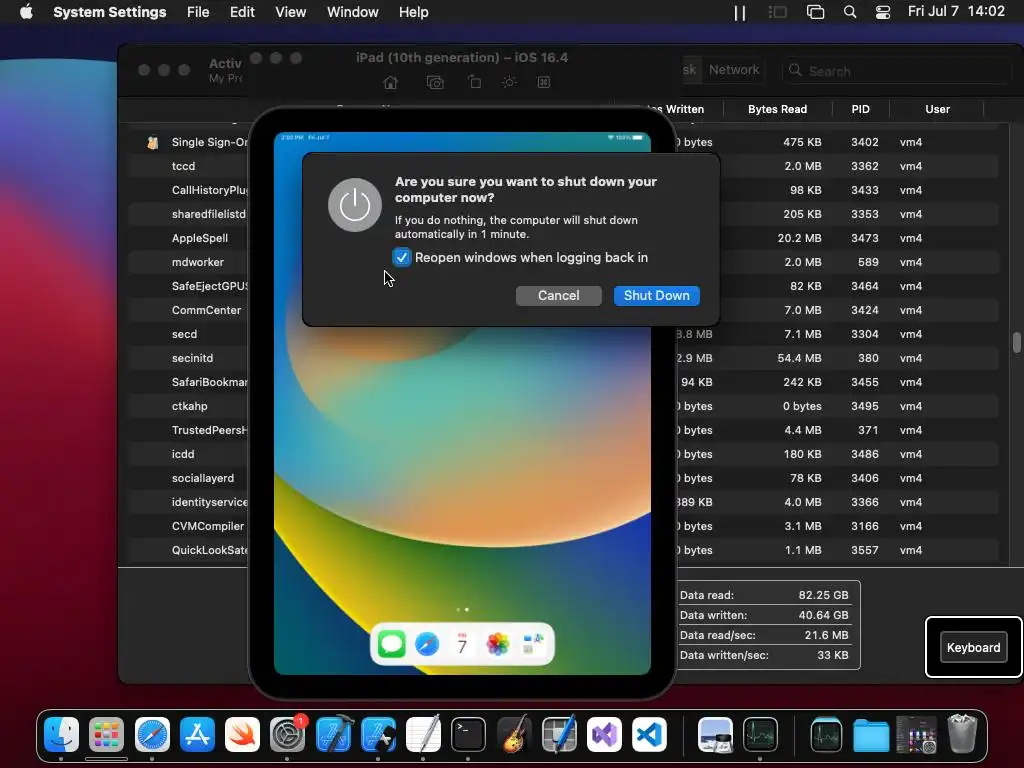This screenshot has height=768, width=1024.
Task: Select Network tab in Activity Monitor
Action: 734,70
